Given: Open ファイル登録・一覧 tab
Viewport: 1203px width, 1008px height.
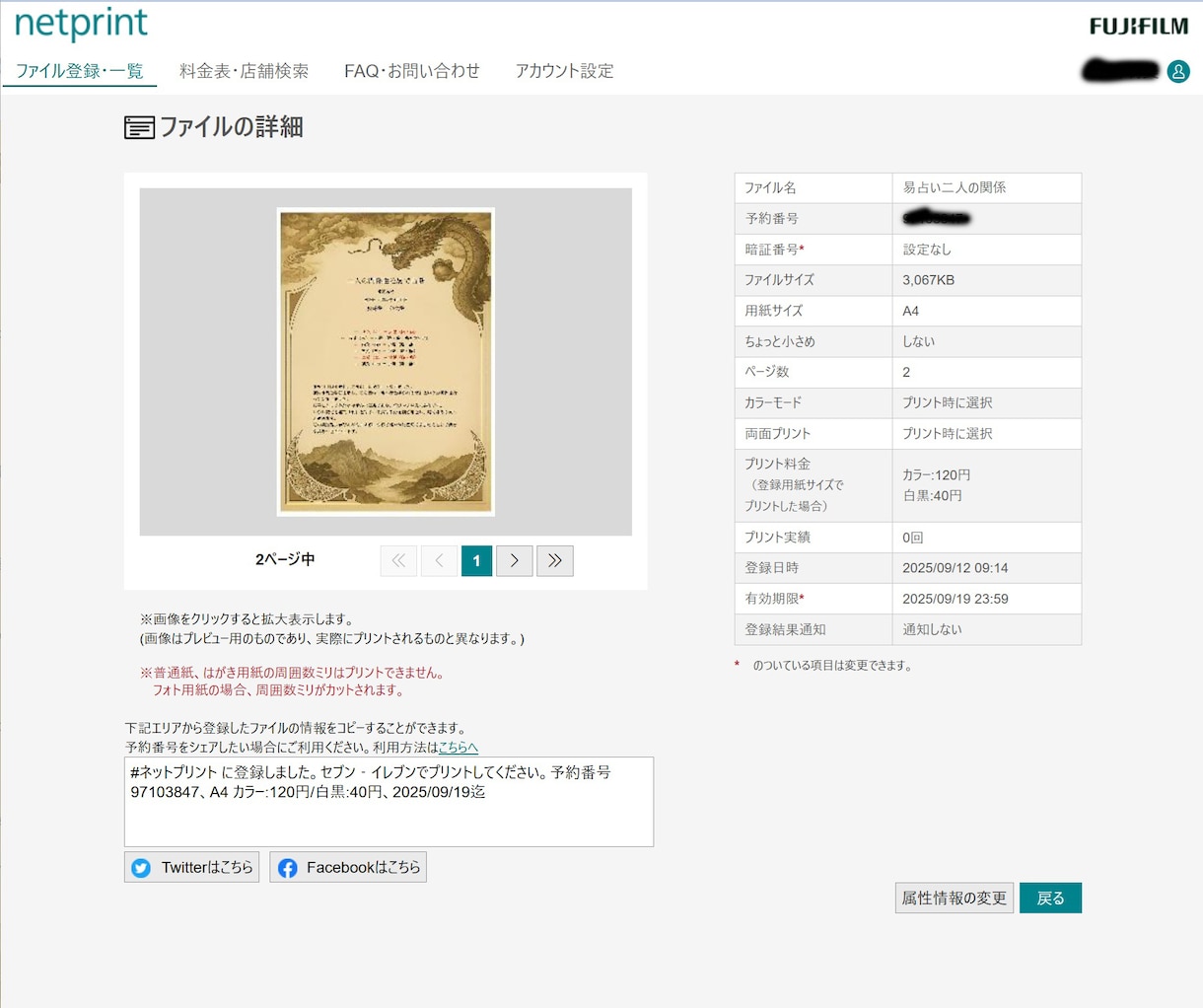Looking at the screenshot, I should (80, 71).
